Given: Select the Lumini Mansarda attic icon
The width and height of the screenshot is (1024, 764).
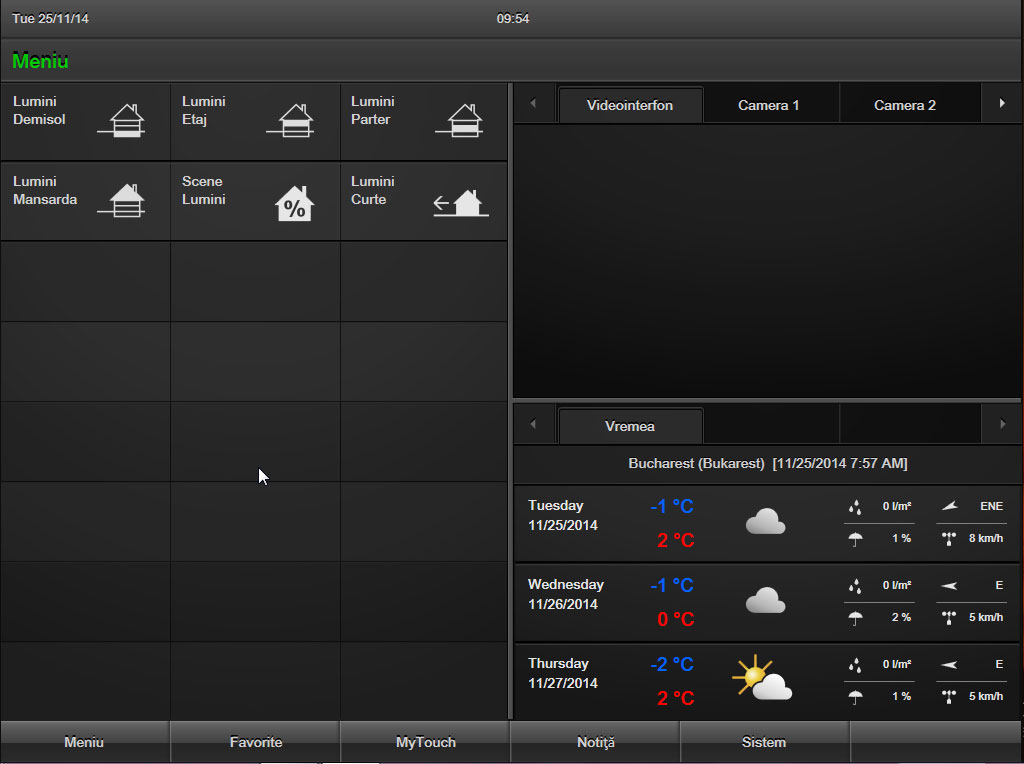Looking at the screenshot, I should click(x=121, y=201).
